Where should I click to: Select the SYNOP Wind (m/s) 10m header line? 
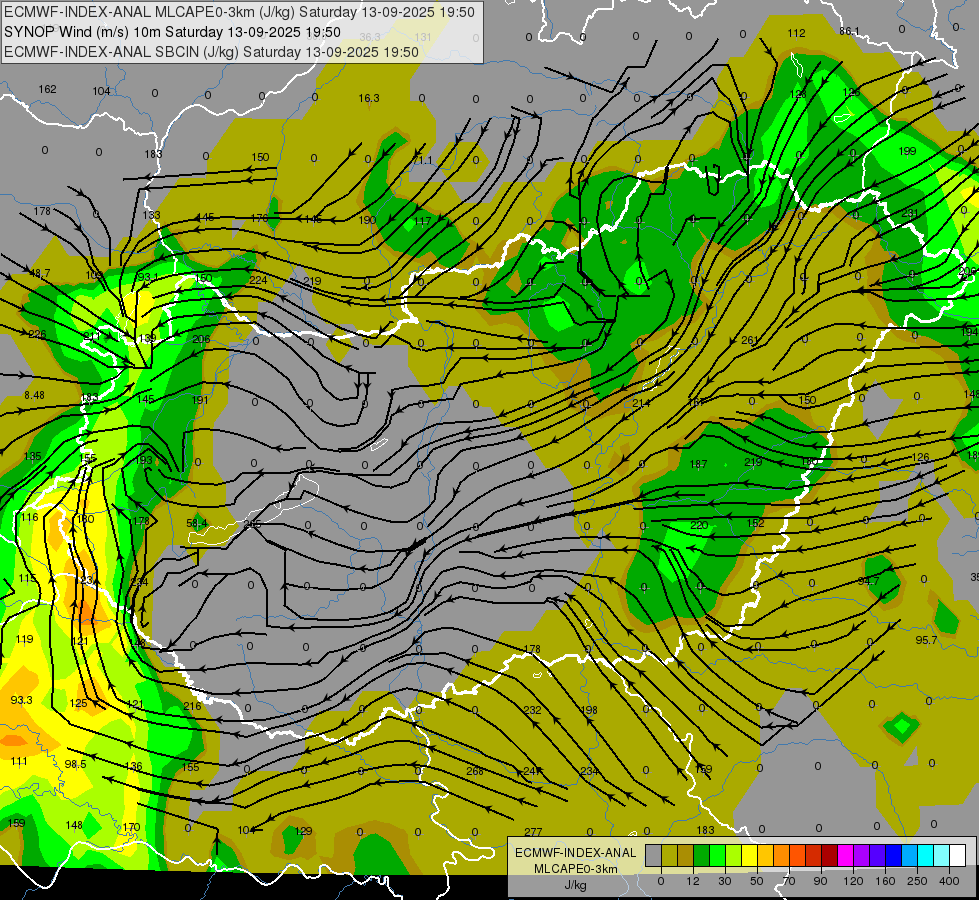coord(172,32)
